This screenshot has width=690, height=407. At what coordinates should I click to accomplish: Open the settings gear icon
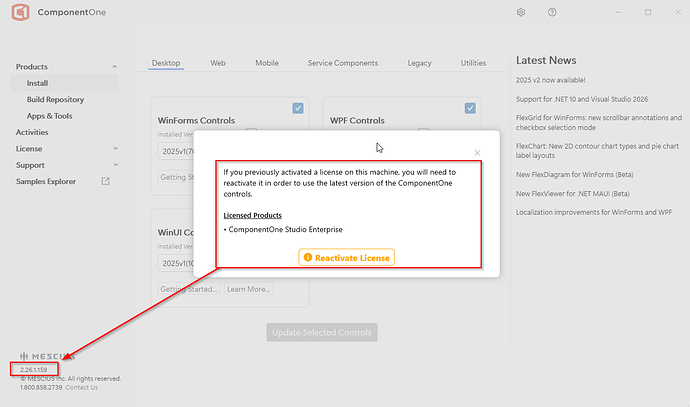tap(521, 13)
